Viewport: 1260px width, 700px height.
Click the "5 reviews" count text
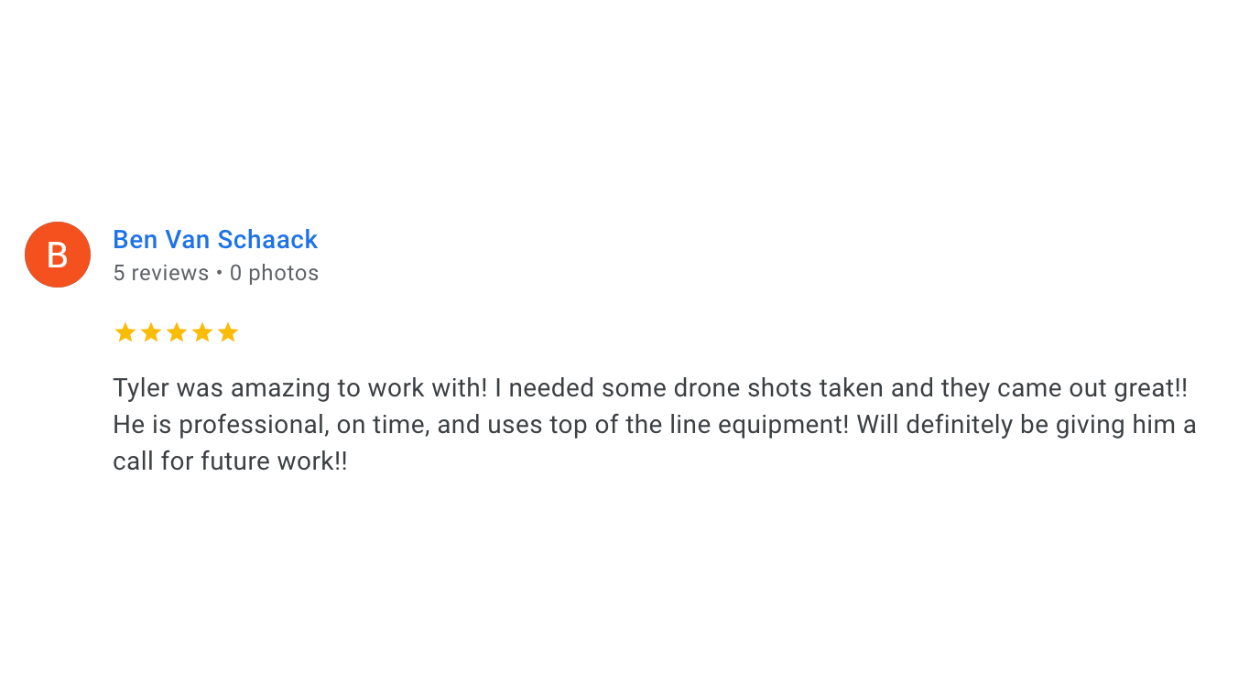pos(161,273)
